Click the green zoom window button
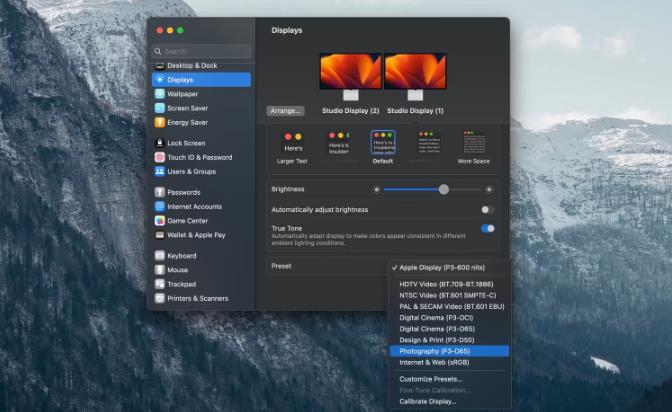 180,30
